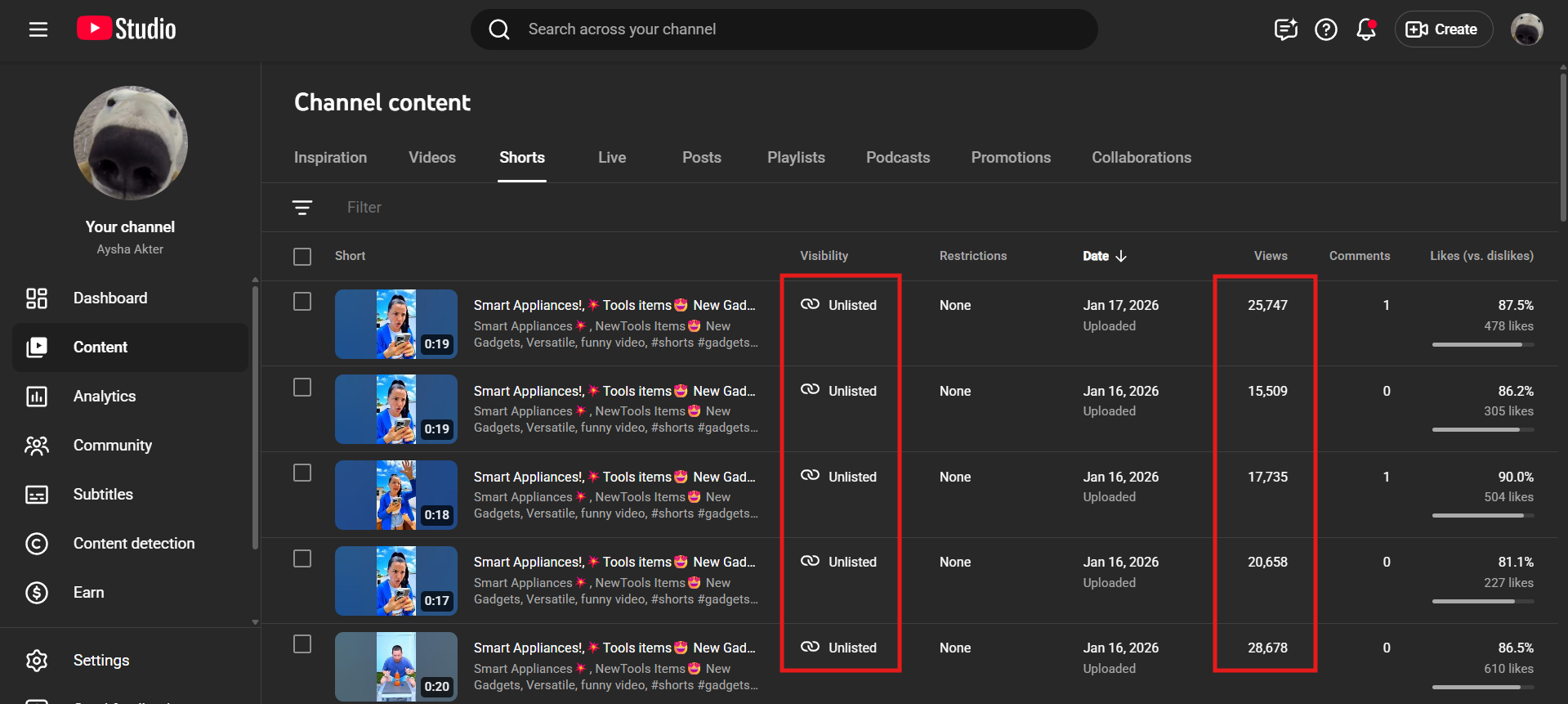Open visibility options of the first Unlisted short
This screenshot has height=704, width=1568.
[840, 305]
